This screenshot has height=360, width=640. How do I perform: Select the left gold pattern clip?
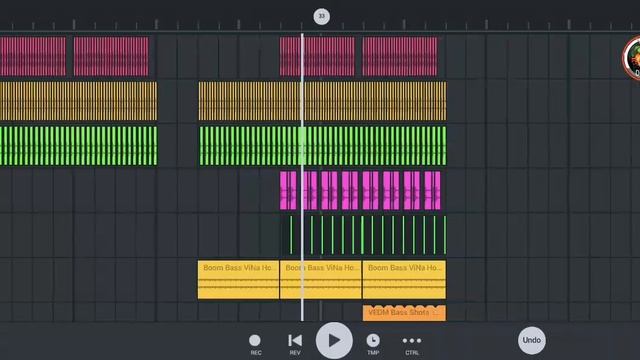click(78, 101)
